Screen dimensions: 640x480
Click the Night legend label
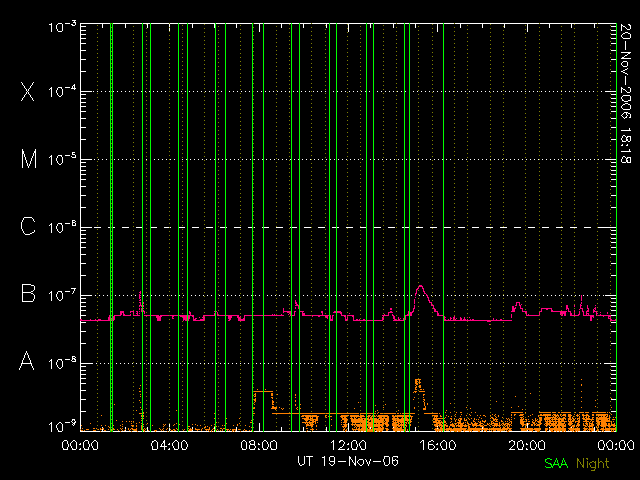tap(593, 464)
